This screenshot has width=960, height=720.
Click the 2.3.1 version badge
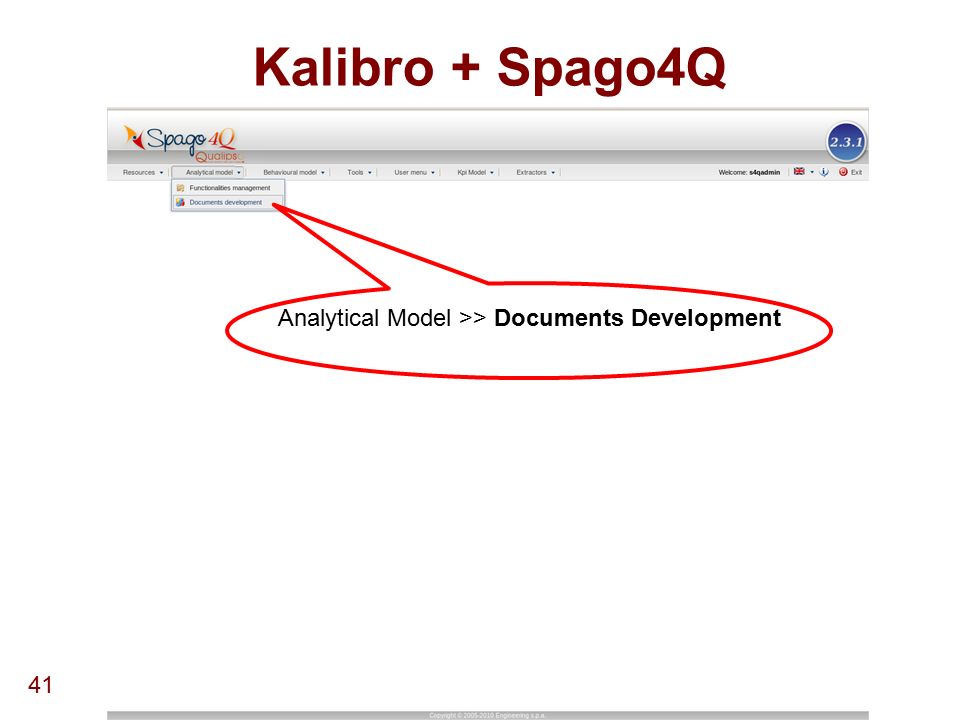click(846, 142)
